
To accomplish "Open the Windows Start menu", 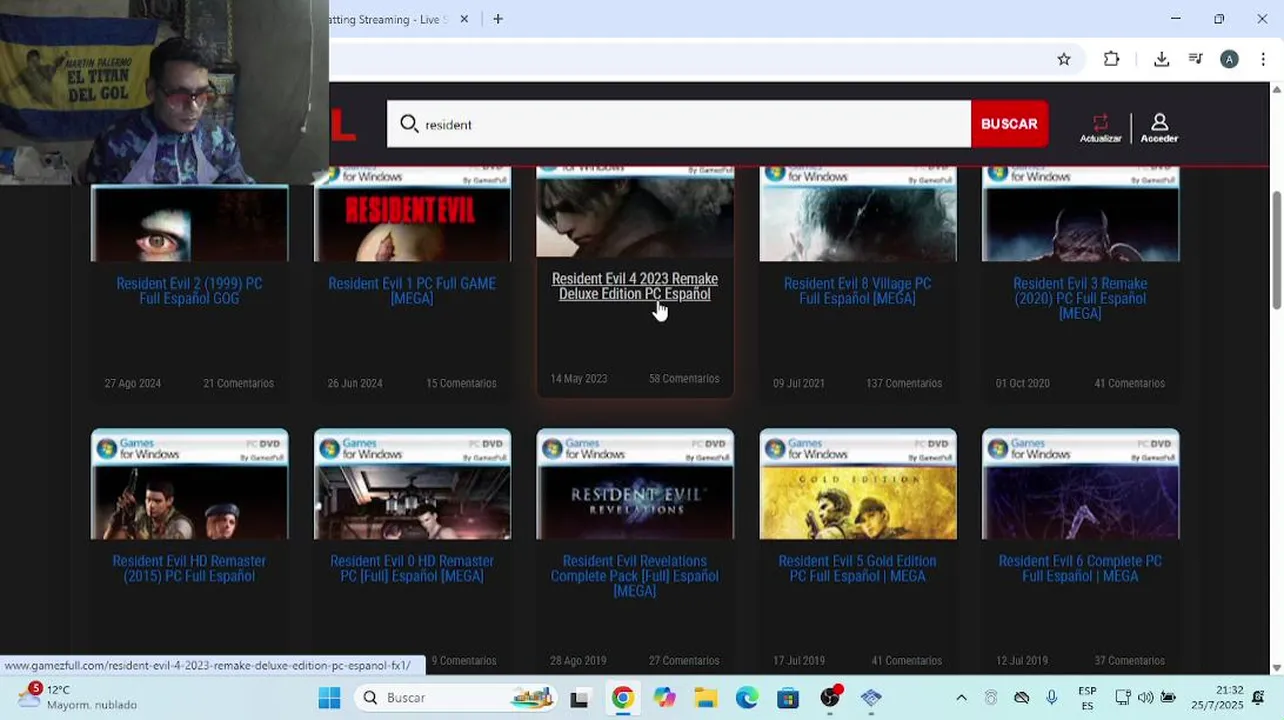I will click(329, 698).
